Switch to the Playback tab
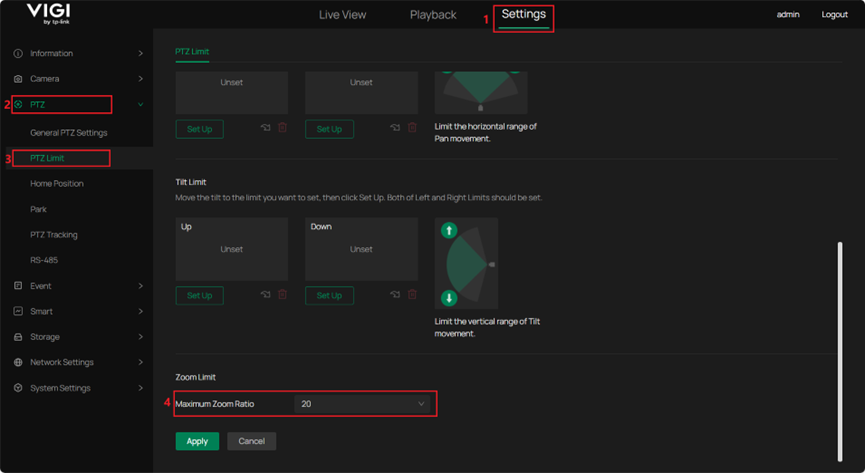The image size is (865, 473). pyautogui.click(x=433, y=15)
